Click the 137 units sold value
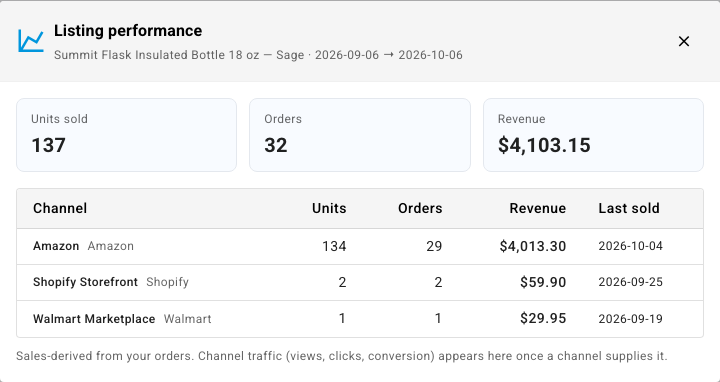The image size is (720, 382). (x=49, y=146)
